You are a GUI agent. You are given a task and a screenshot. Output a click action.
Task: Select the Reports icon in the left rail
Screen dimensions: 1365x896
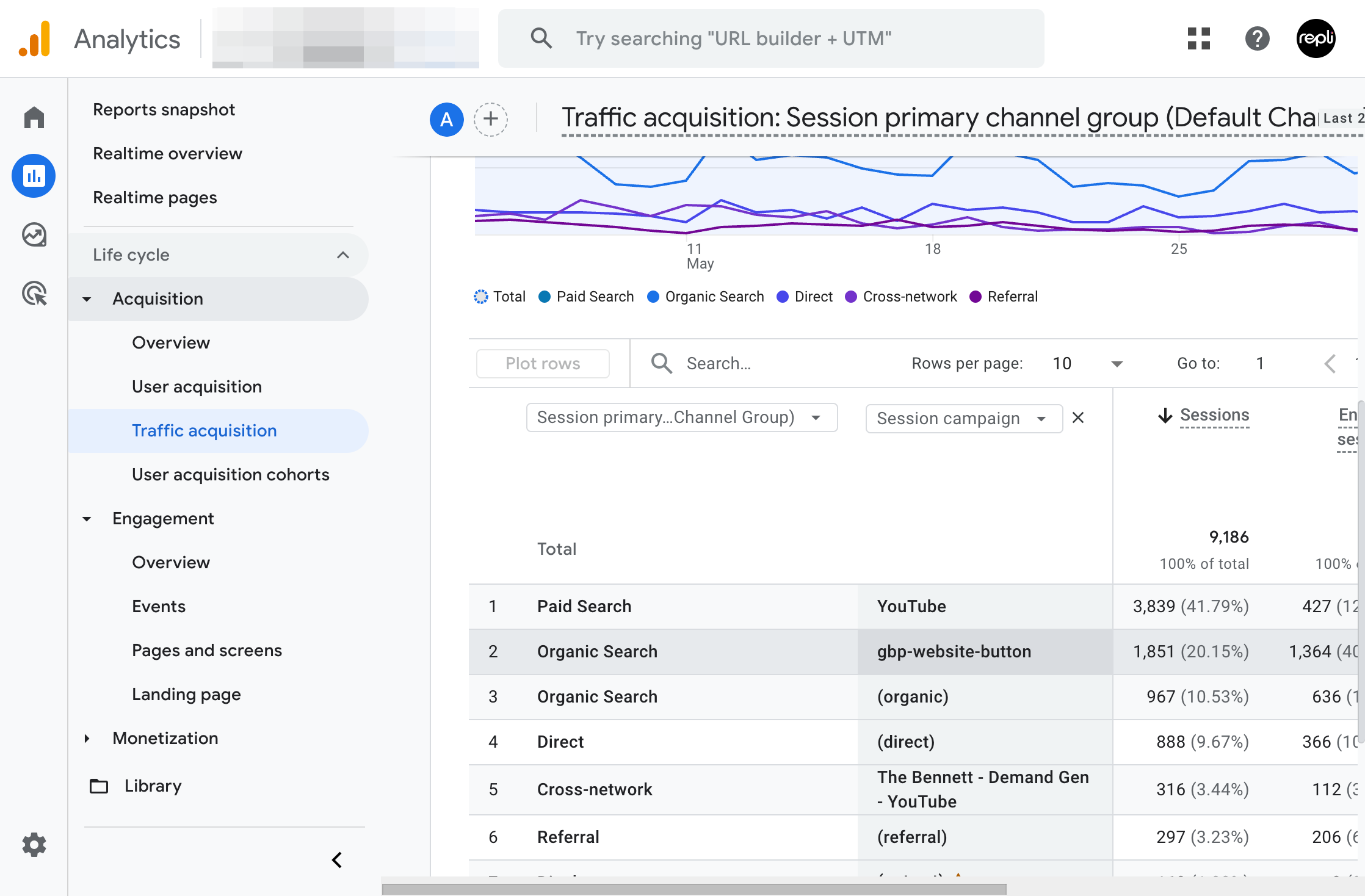coord(34,176)
